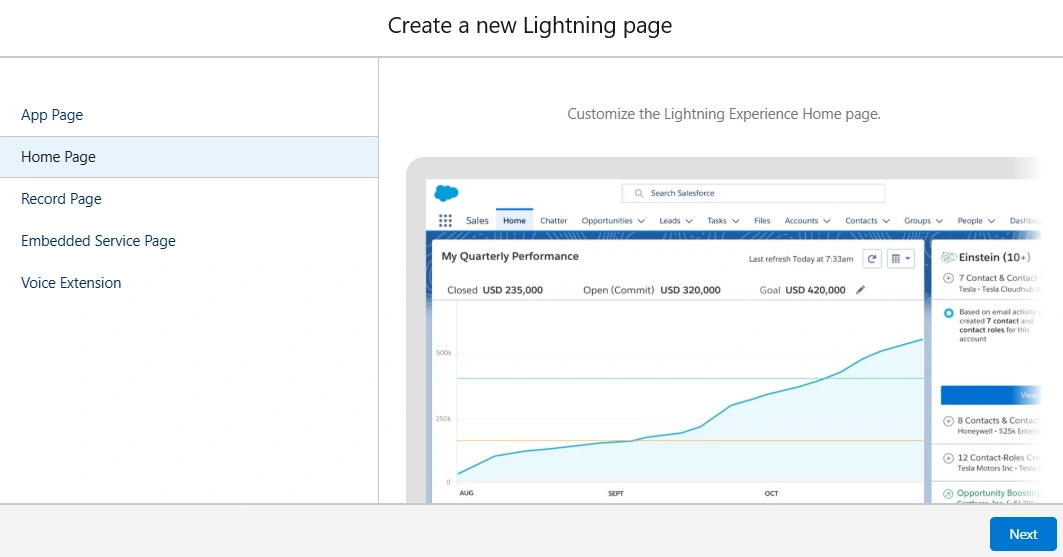Choose the Embedded Service Page option
The width and height of the screenshot is (1063, 557).
pos(189,241)
